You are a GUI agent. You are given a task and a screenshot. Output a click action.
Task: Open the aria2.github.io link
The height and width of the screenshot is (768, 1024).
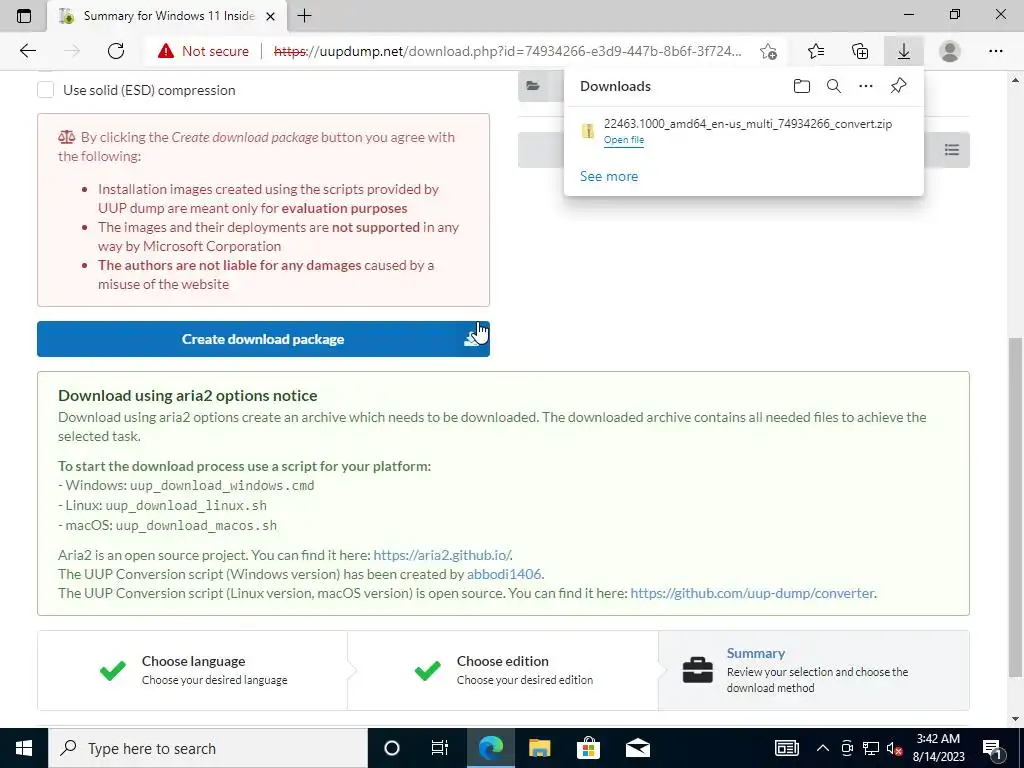[442, 555]
